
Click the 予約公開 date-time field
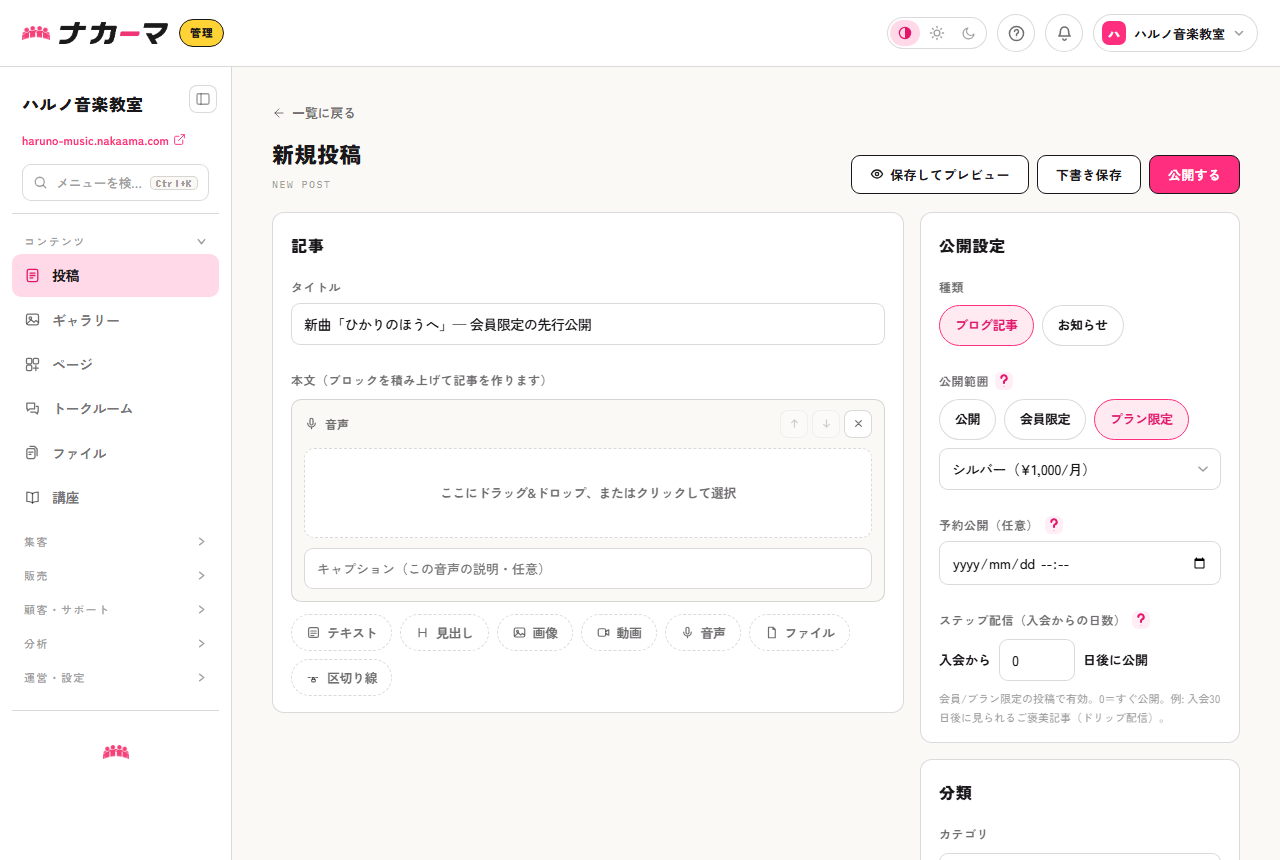[x=1080, y=563]
